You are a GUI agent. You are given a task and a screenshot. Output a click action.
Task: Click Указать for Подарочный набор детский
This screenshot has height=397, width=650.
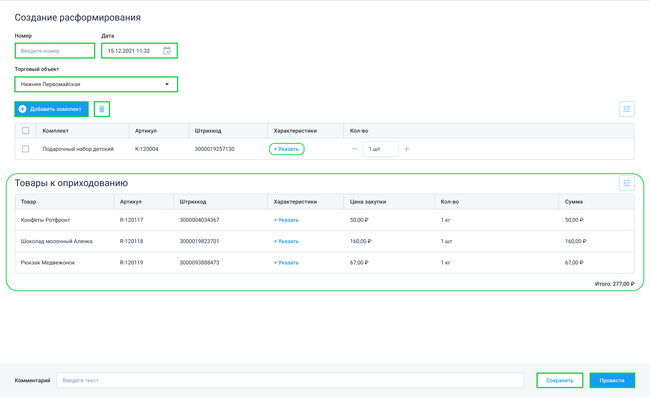(x=286, y=149)
